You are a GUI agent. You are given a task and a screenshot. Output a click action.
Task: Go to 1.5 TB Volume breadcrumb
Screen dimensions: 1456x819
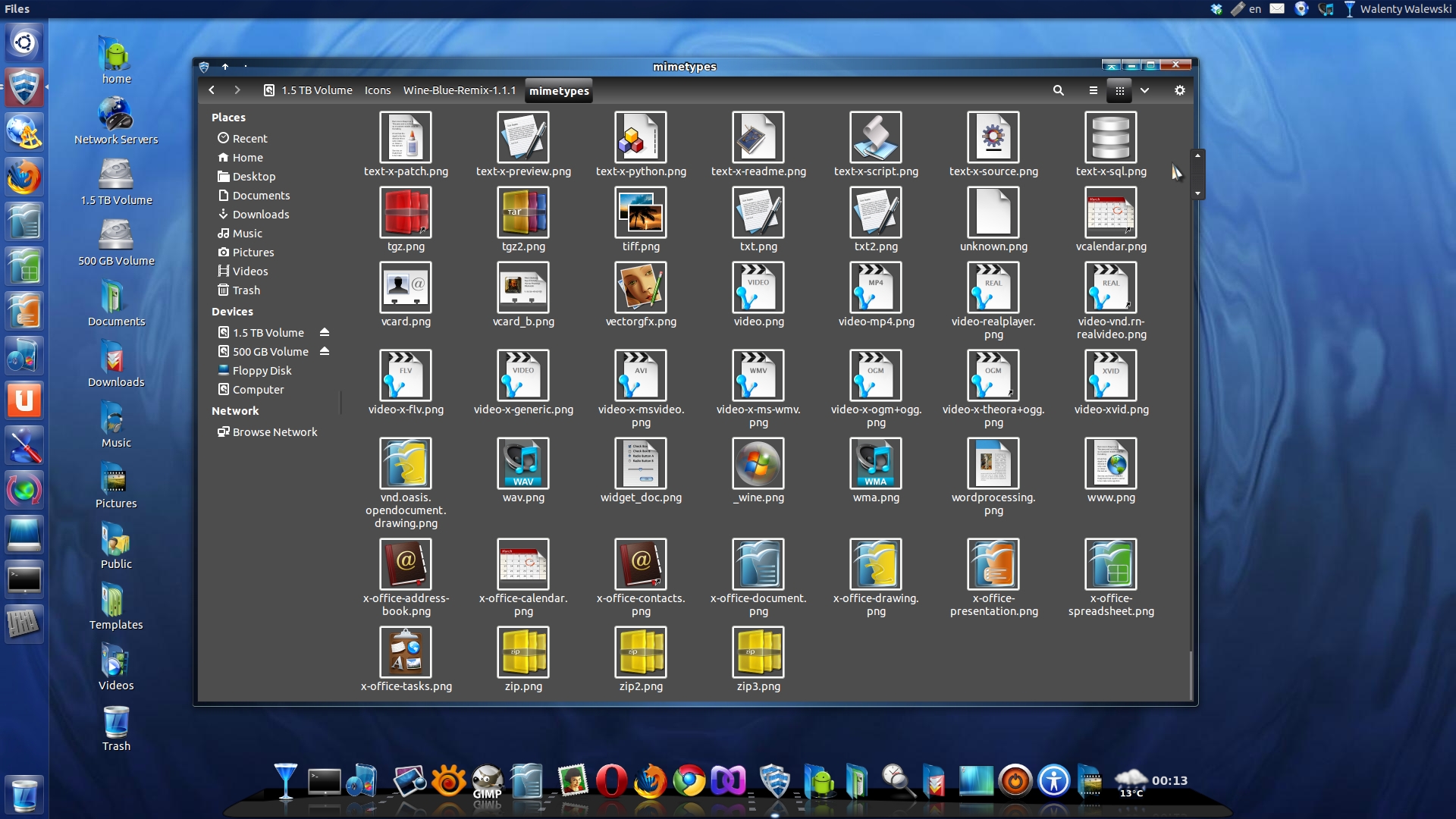point(308,90)
